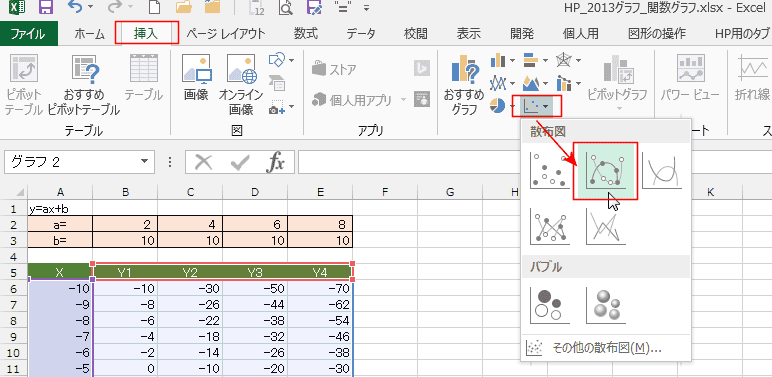The image size is (772, 377).
Task: Select scatter with smooth lines and markers
Action: pyautogui.click(x=606, y=171)
